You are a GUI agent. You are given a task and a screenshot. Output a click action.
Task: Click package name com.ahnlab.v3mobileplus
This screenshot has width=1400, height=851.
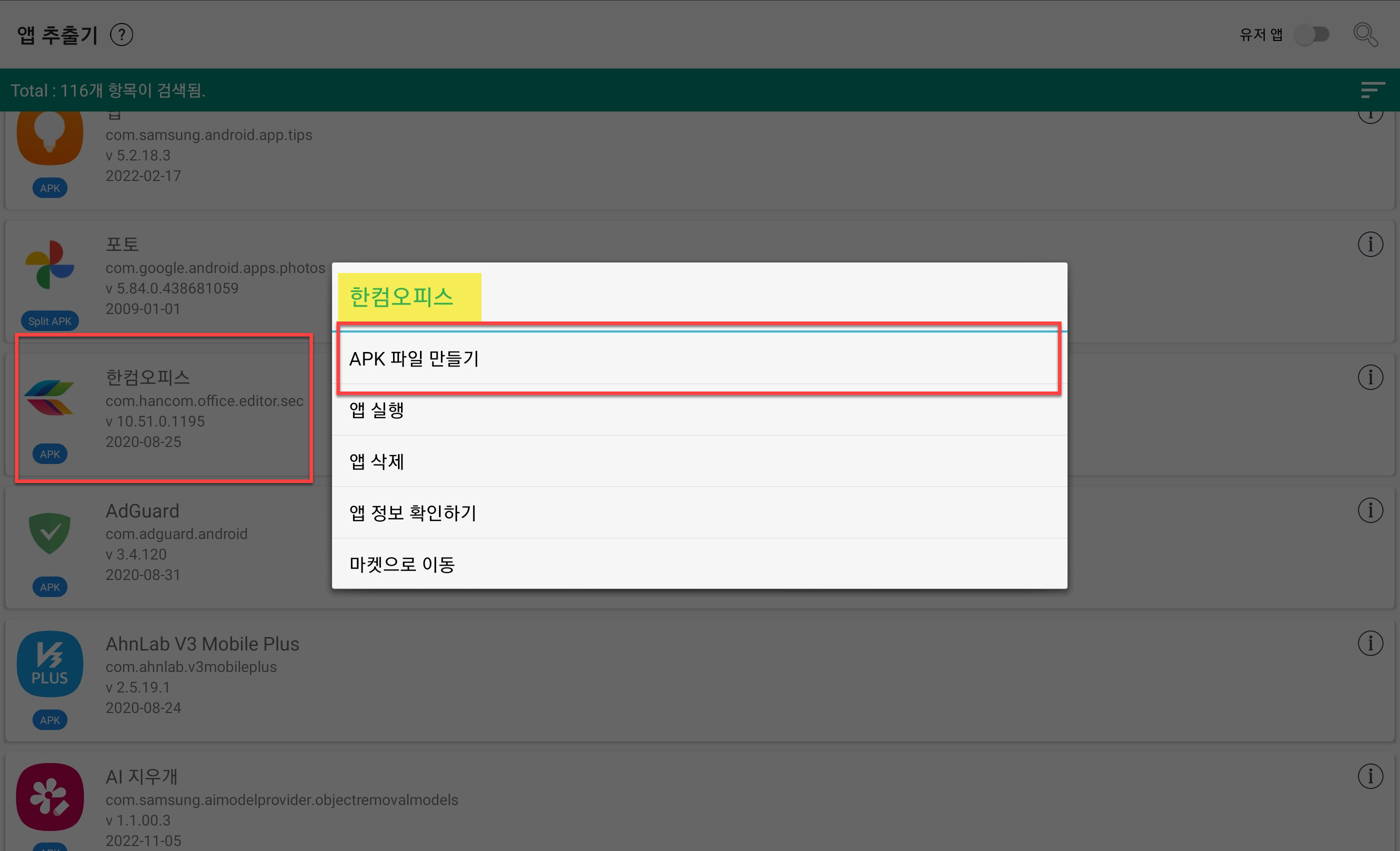pos(191,666)
